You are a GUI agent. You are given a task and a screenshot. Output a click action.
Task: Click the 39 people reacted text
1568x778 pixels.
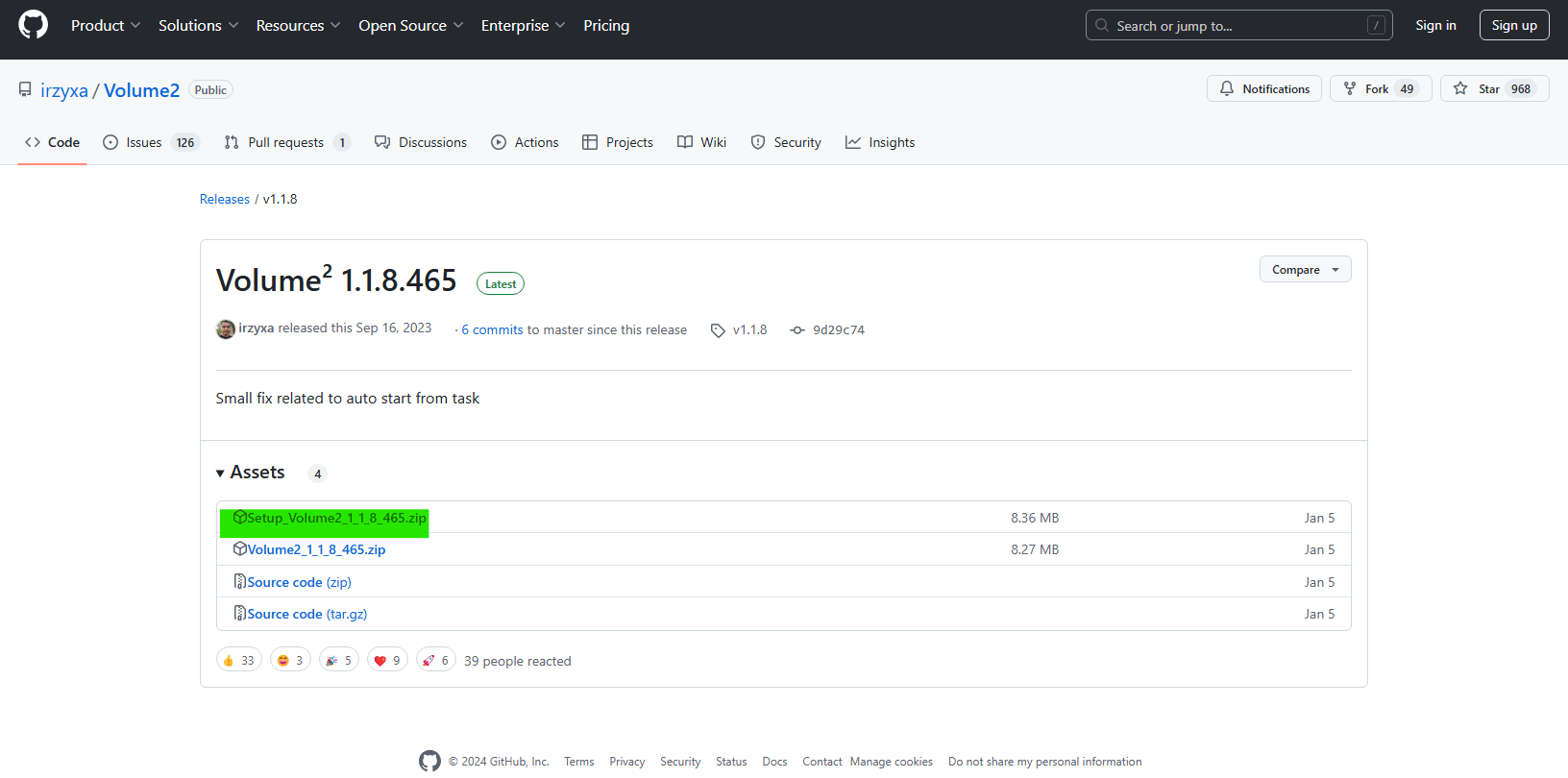[x=518, y=661]
